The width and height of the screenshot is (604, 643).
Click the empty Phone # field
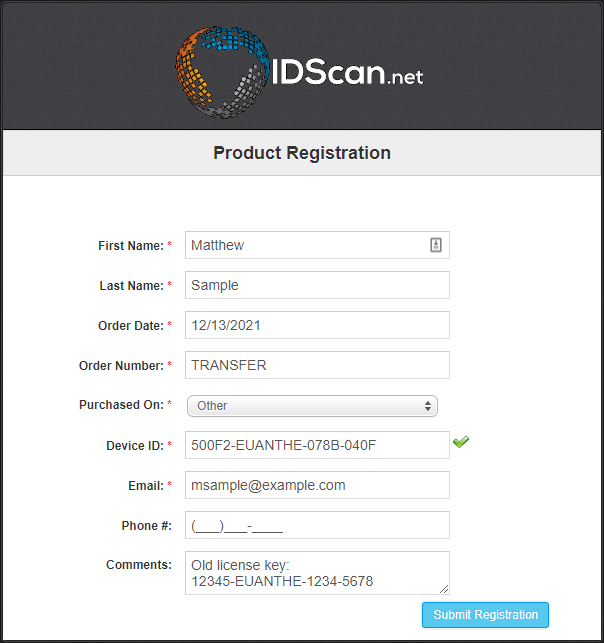(317, 525)
